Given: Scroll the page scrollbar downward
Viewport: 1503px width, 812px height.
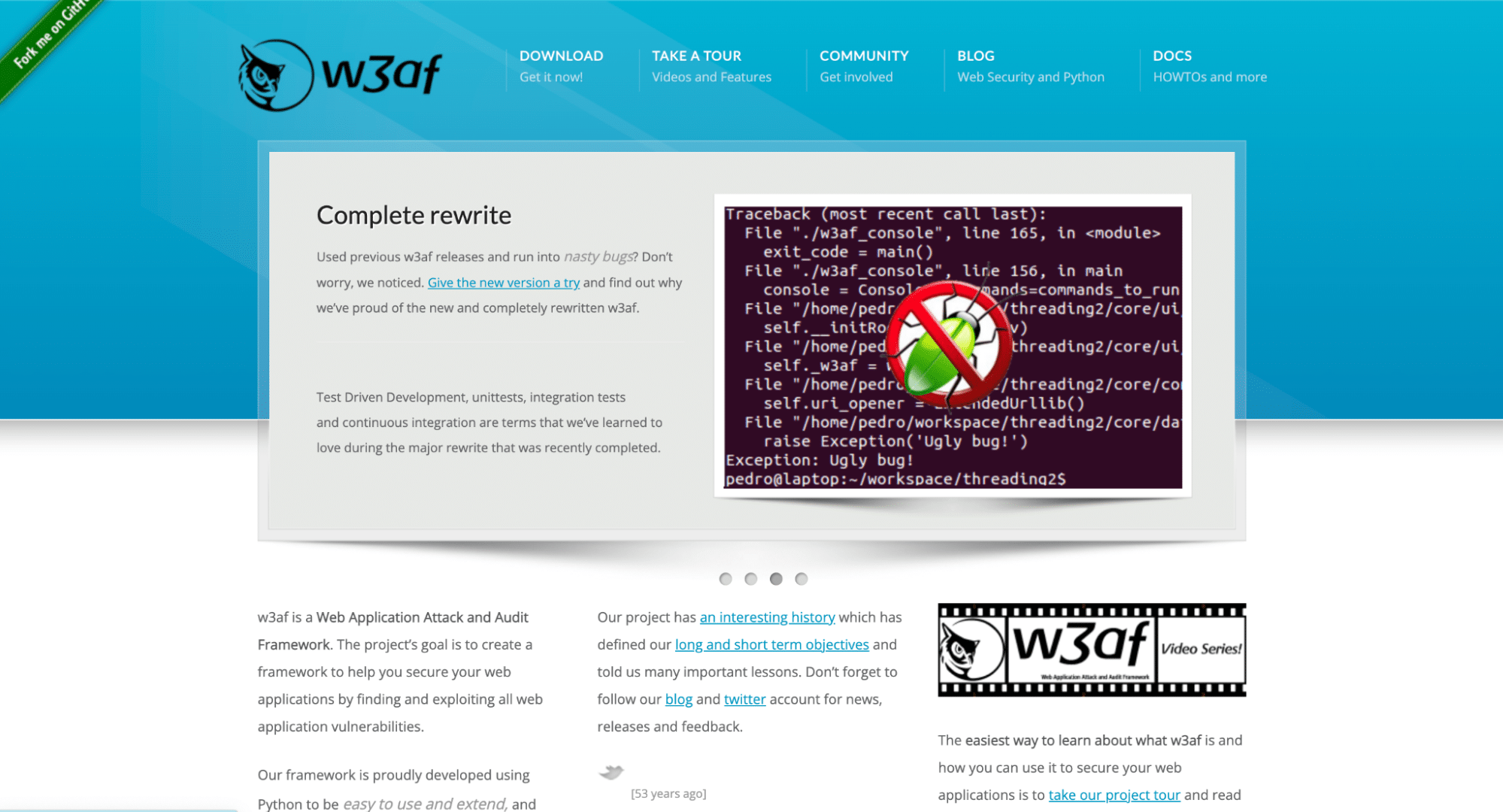Looking at the screenshot, I should click(x=1495, y=800).
